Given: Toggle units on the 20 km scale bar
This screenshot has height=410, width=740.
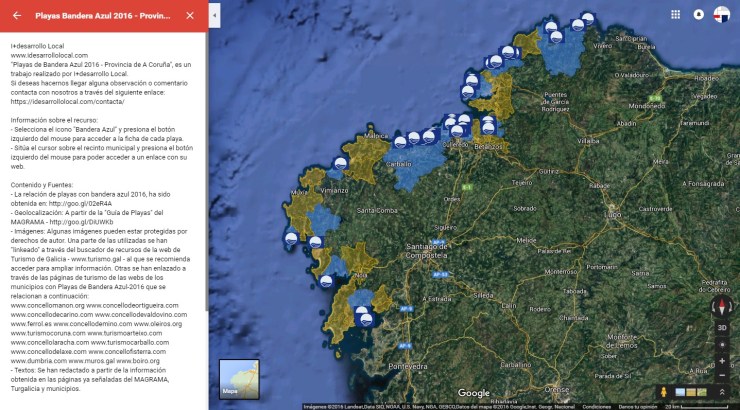Looking at the screenshot, I should click(696, 406).
